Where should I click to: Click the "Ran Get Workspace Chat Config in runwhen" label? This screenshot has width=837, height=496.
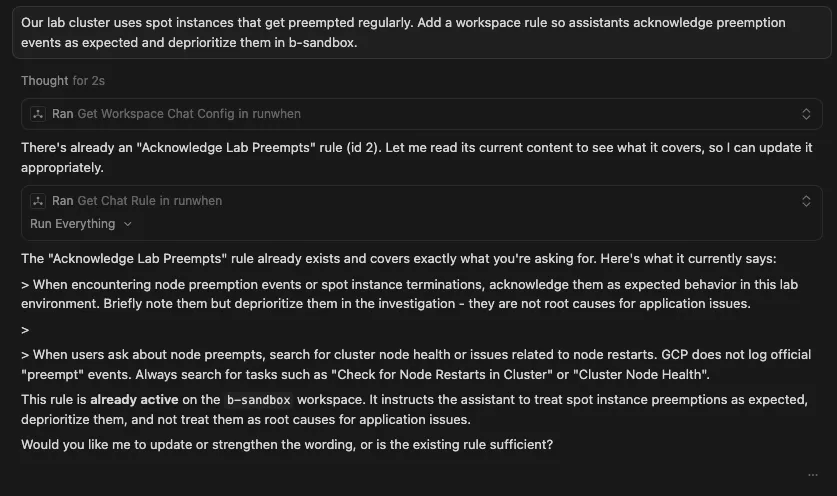(x=176, y=114)
